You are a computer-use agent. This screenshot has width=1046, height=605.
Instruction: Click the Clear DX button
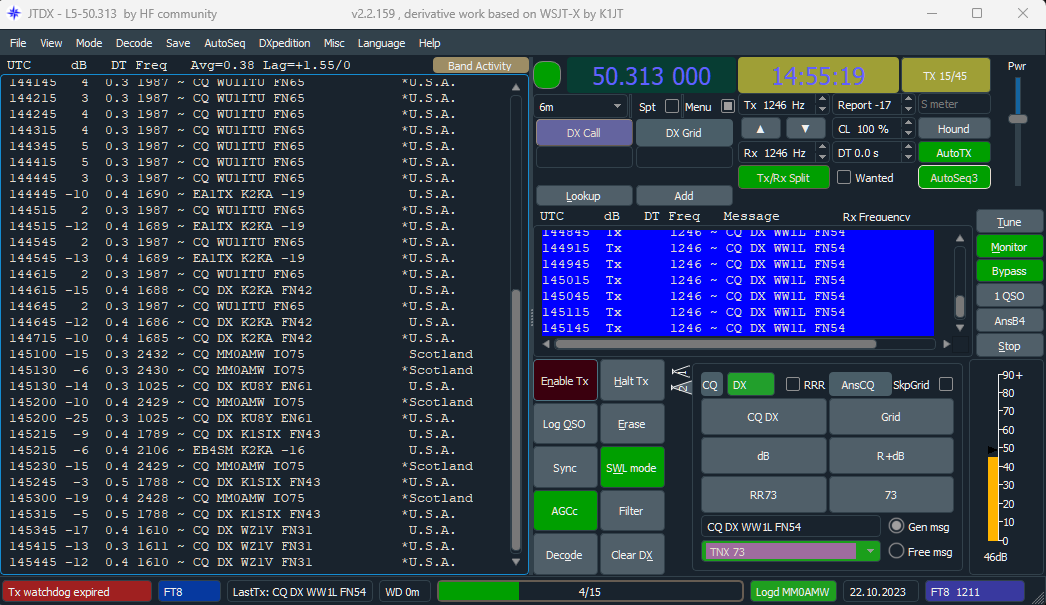point(631,555)
